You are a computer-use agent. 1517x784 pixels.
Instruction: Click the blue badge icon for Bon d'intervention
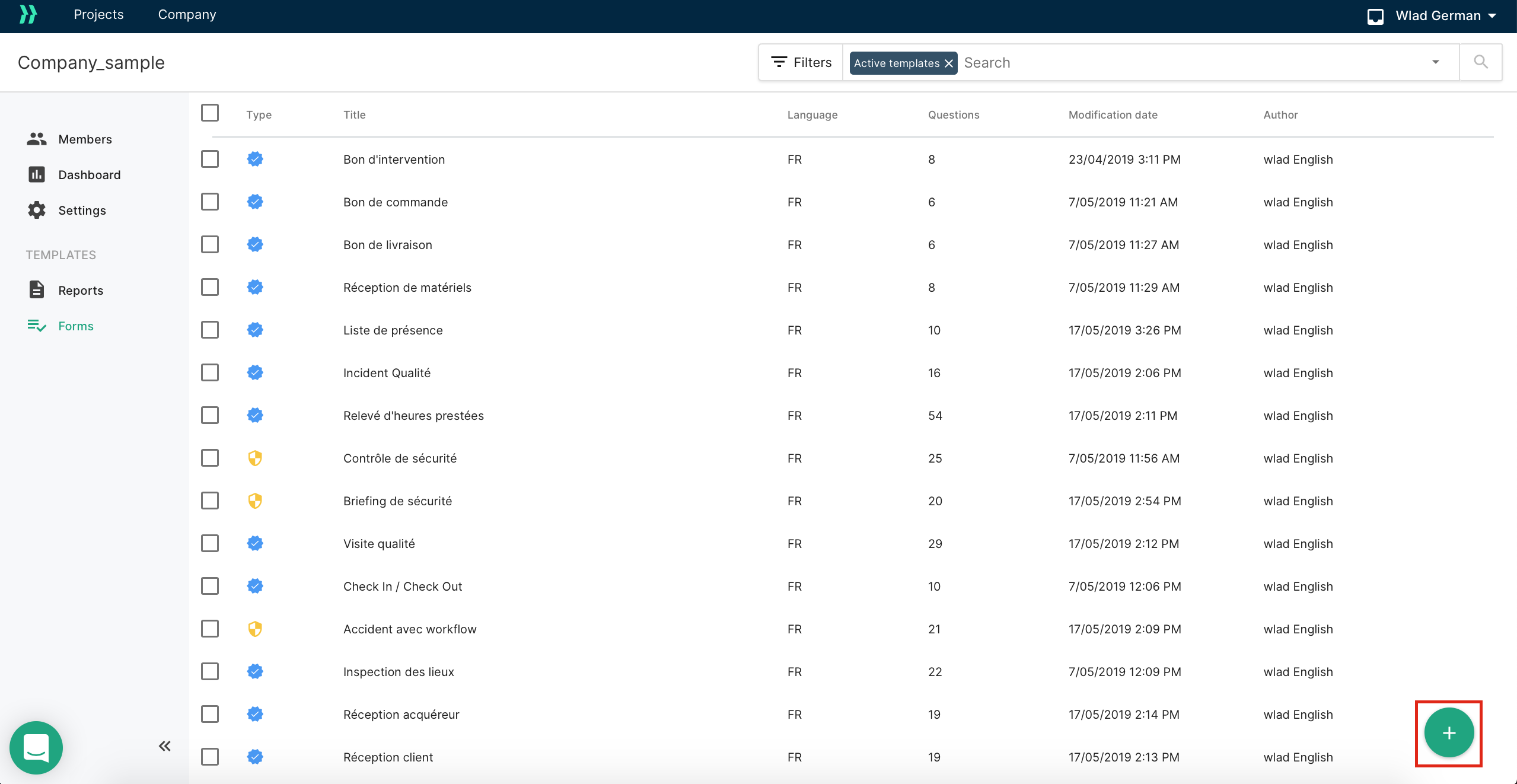coord(255,159)
